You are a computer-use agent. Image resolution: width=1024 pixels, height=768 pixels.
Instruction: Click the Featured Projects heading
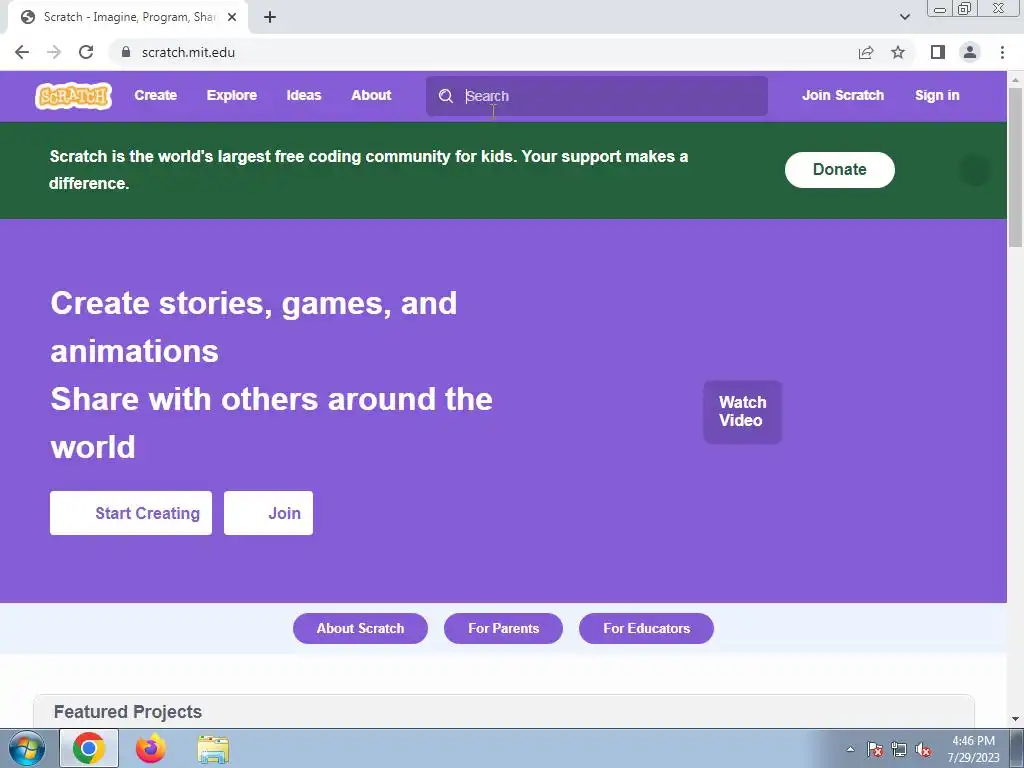point(128,712)
